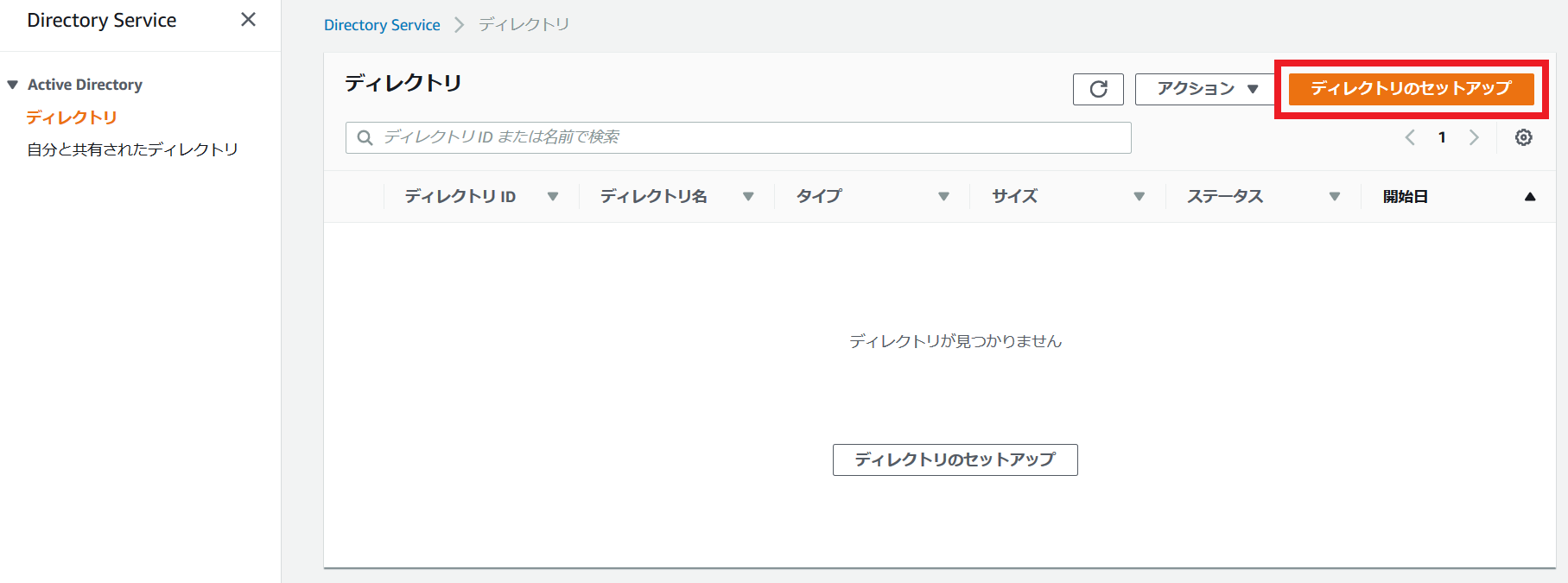Click the 開始日 column header text
1568x583 pixels.
click(1406, 197)
